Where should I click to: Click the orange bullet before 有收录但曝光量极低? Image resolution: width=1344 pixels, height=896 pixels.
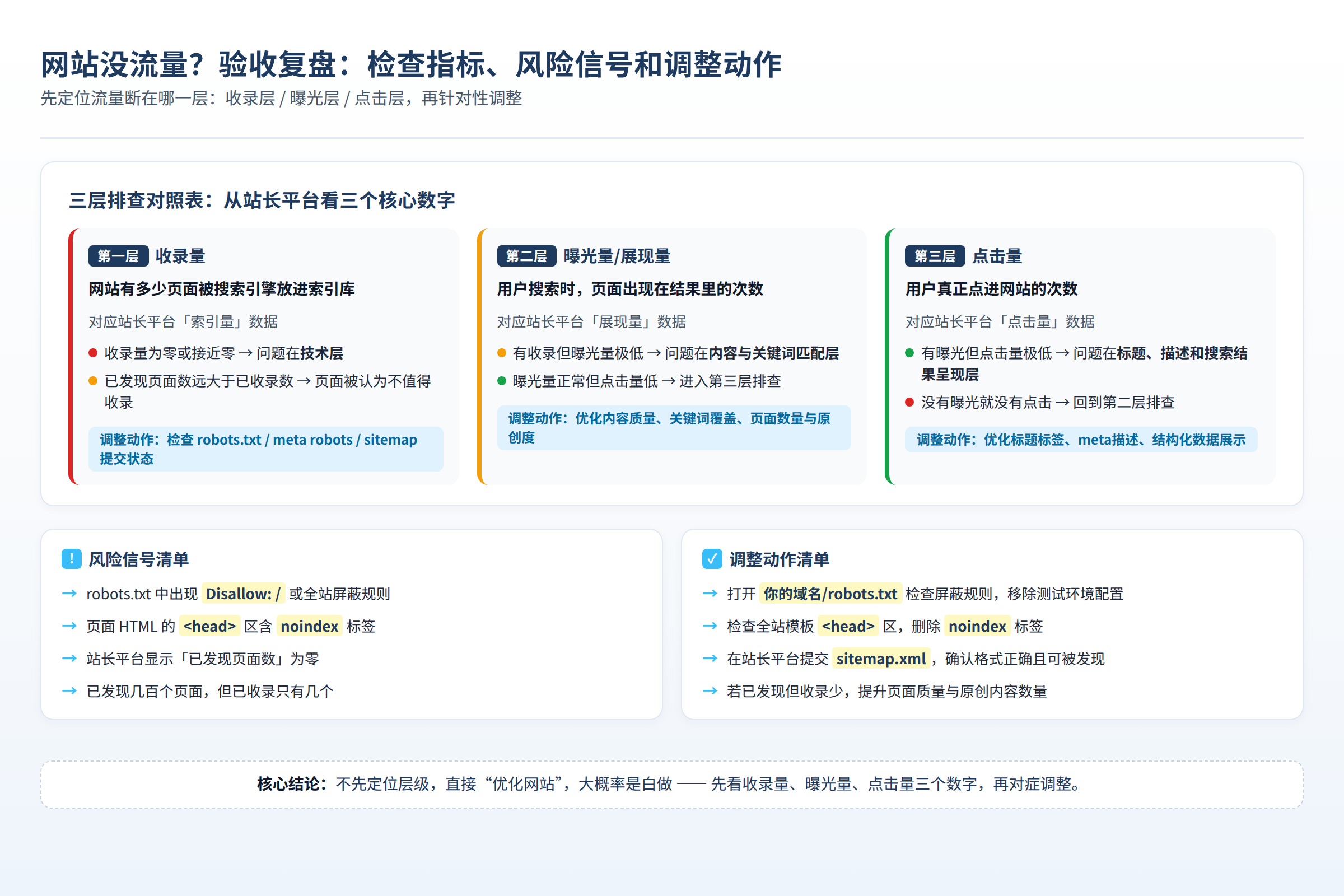[502, 353]
